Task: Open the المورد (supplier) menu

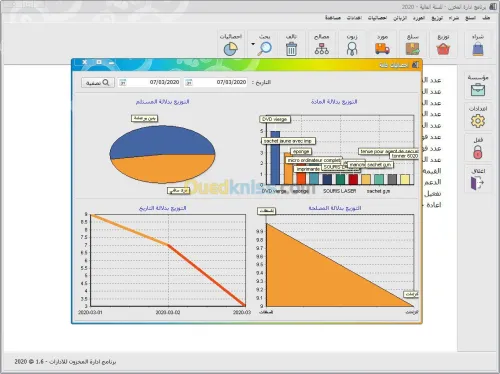Action: coord(419,18)
